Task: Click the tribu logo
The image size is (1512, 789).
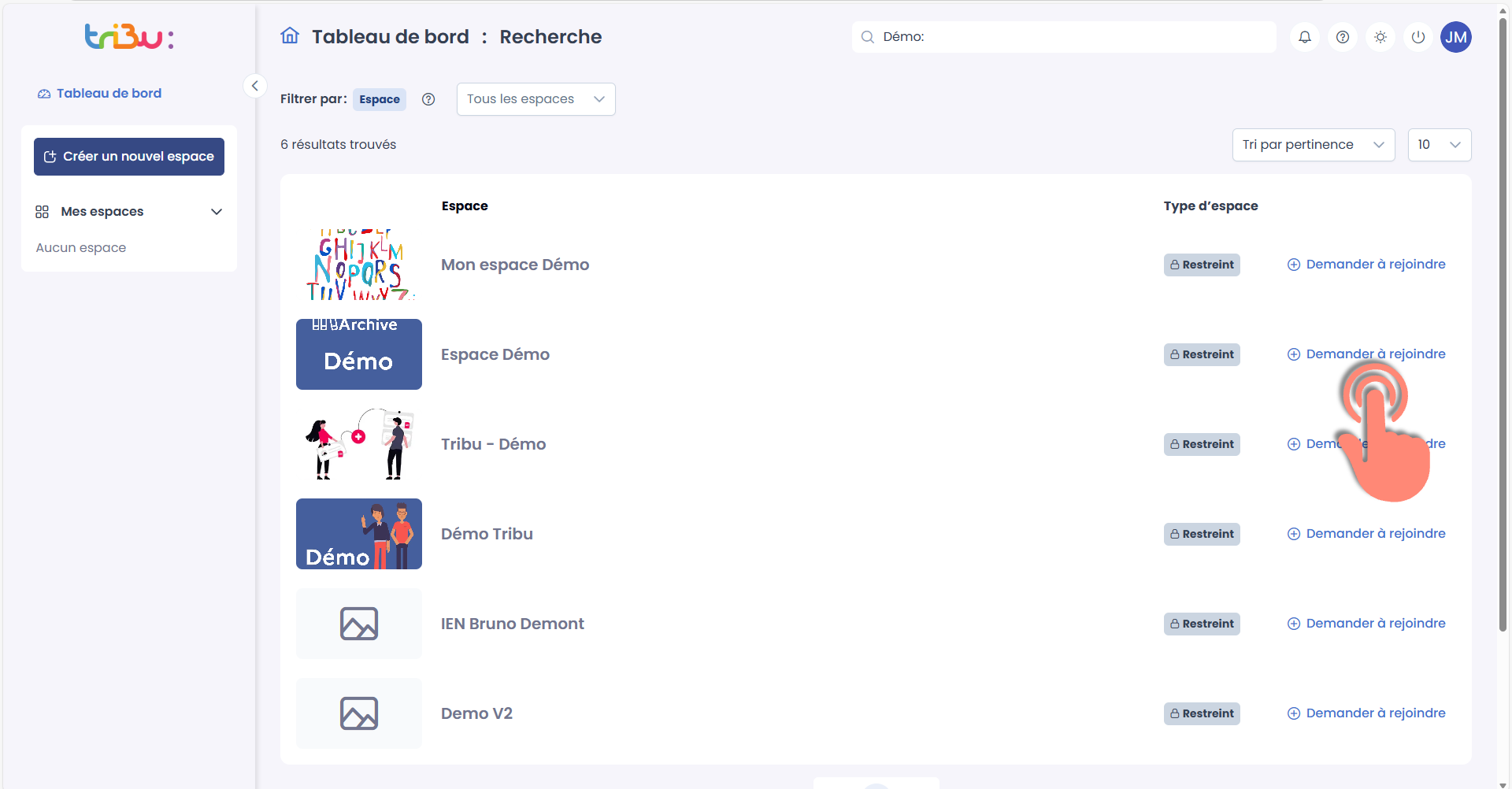Action: click(x=129, y=37)
